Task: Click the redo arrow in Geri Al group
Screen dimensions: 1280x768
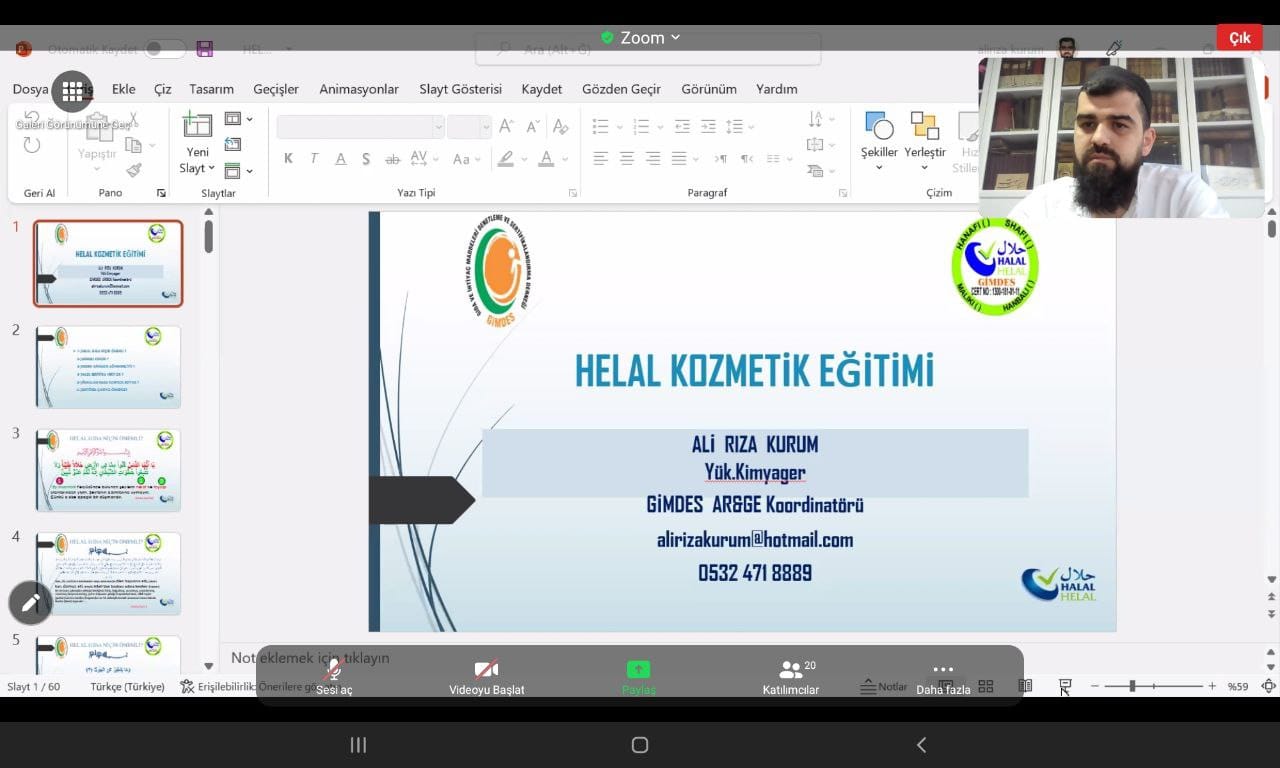Action: click(32, 145)
